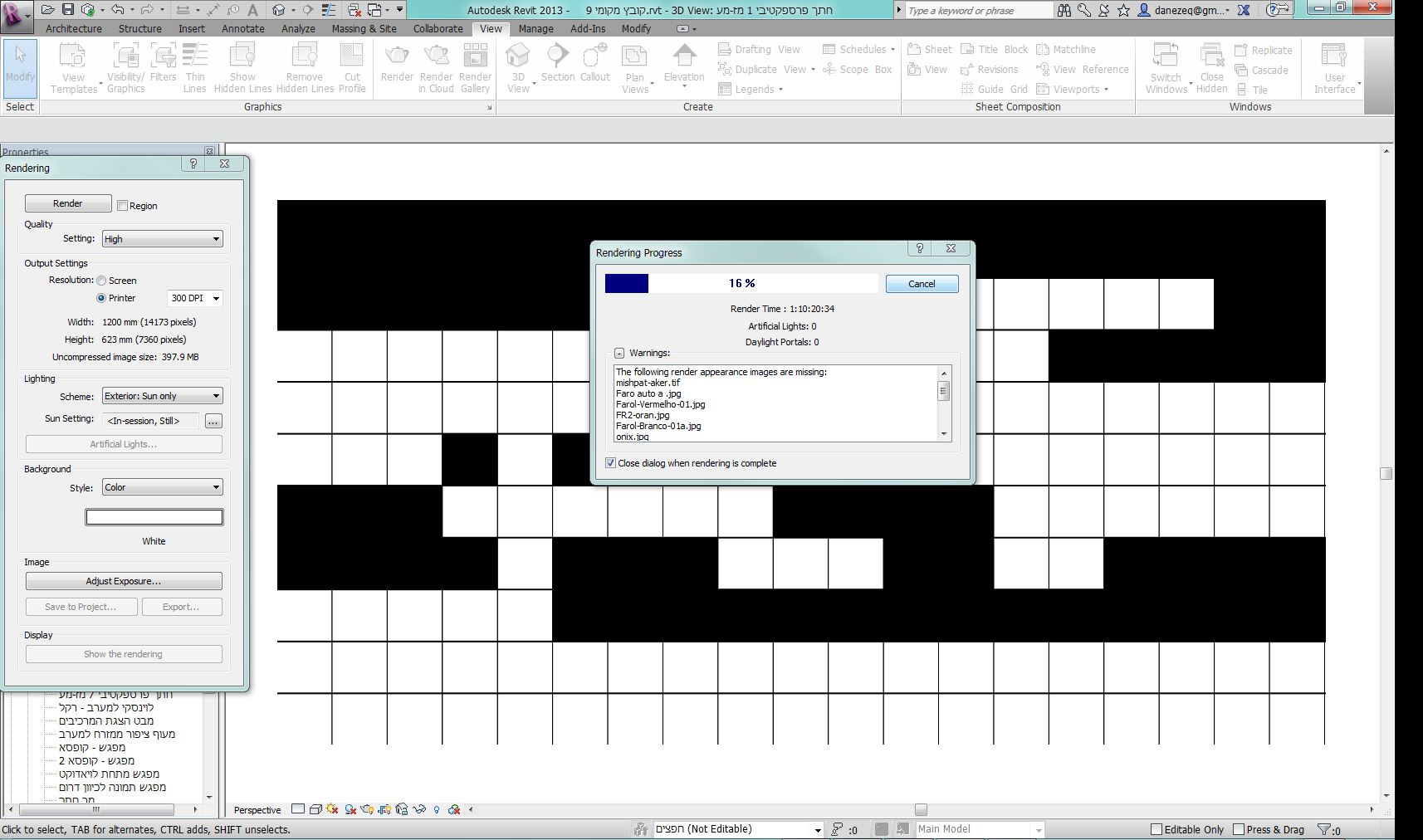Screen dimensions: 1423x840
Task: Click the Section tool icon
Action: [558, 64]
